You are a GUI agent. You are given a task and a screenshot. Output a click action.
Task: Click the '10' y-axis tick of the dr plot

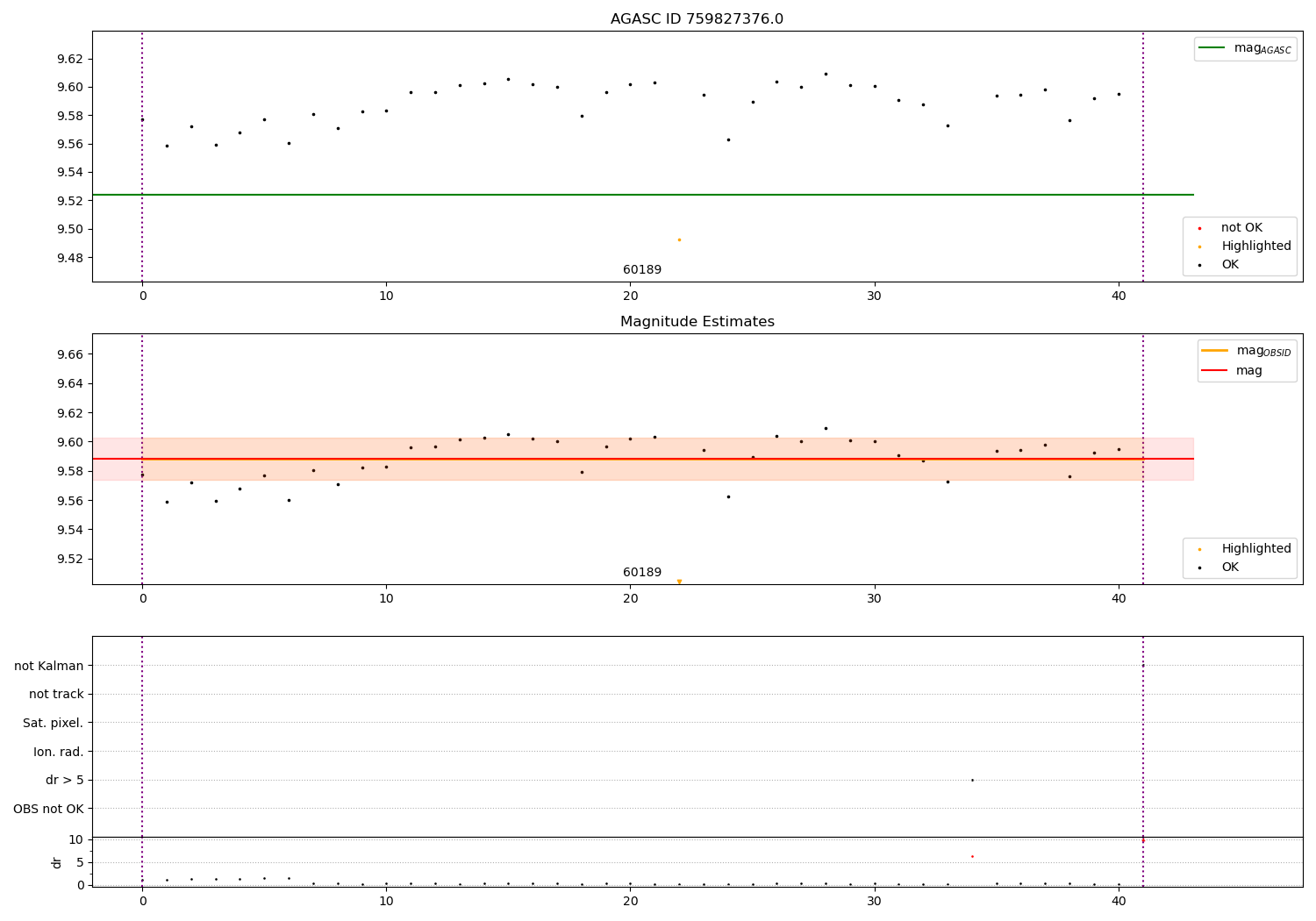tap(76, 839)
